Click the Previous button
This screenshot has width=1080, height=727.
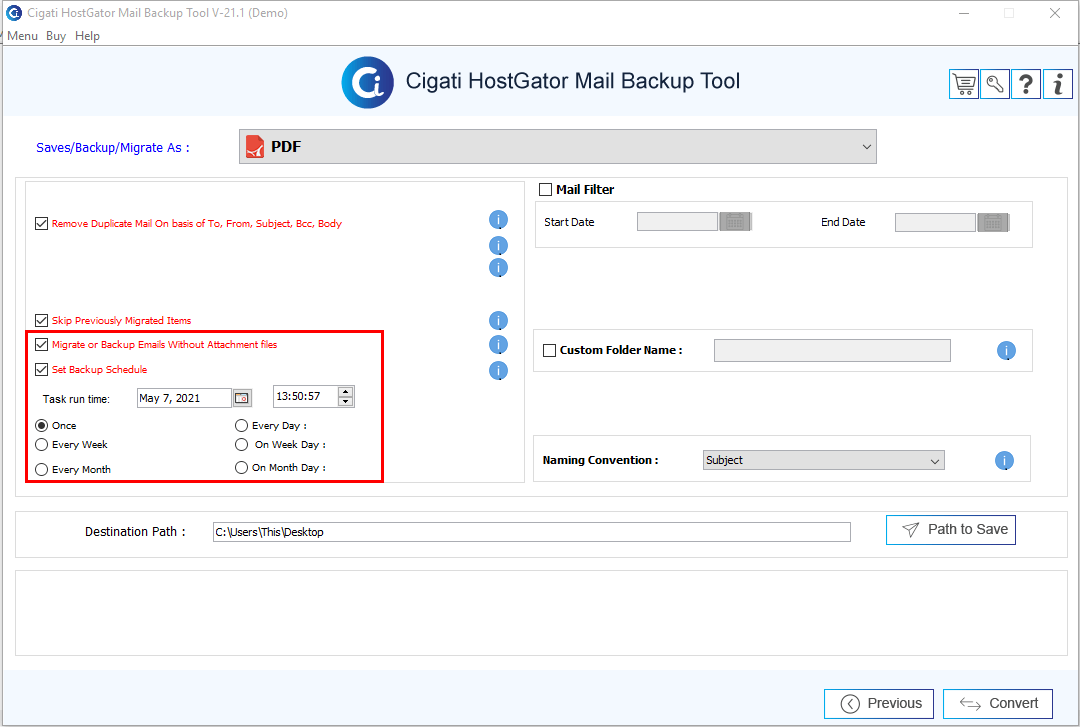(879, 704)
